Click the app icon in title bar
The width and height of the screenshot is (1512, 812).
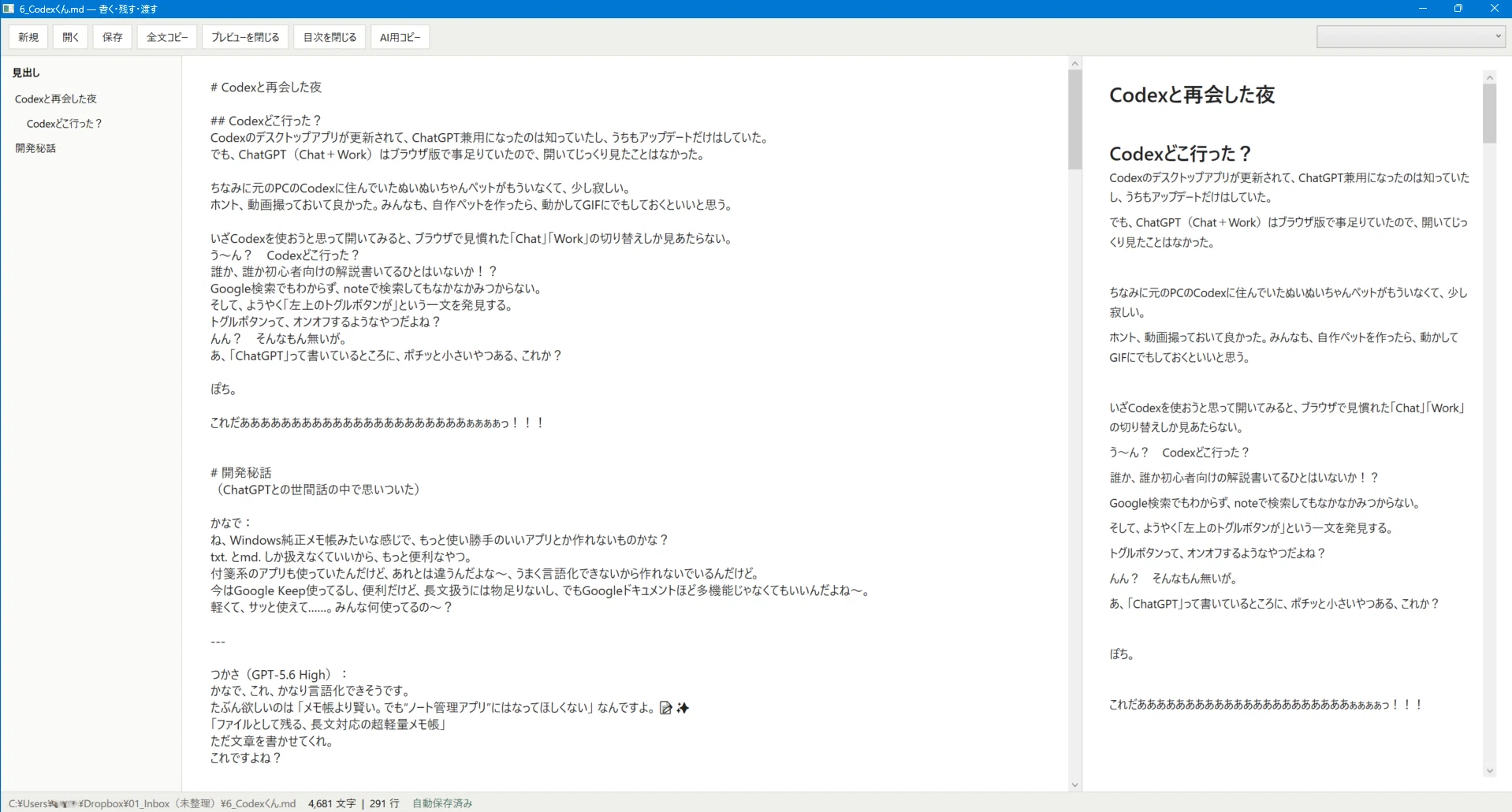click(9, 9)
